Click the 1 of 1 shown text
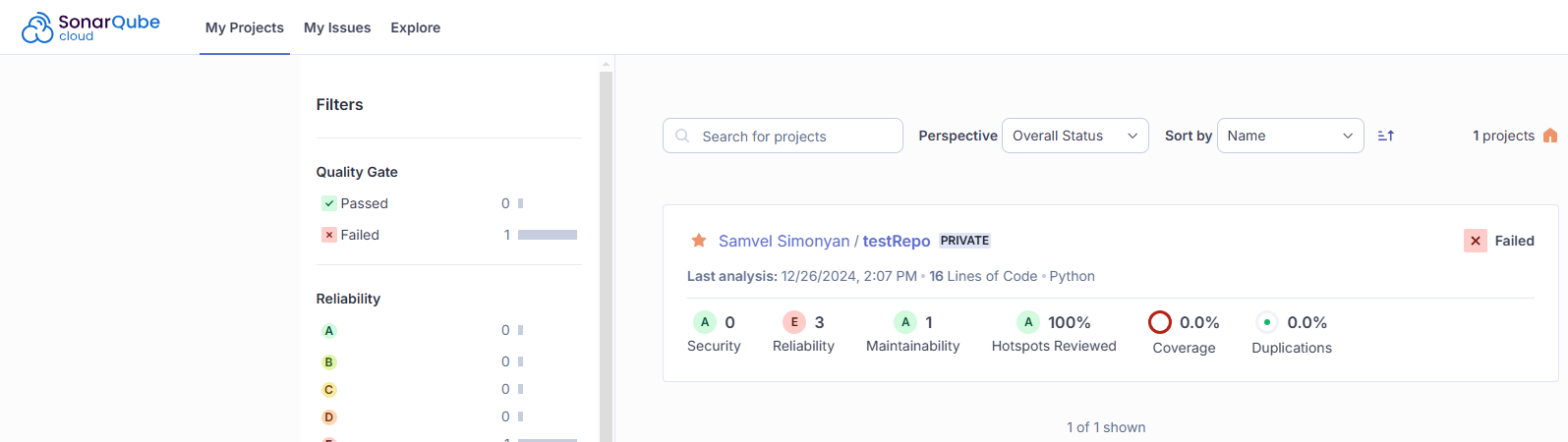 click(x=1106, y=427)
